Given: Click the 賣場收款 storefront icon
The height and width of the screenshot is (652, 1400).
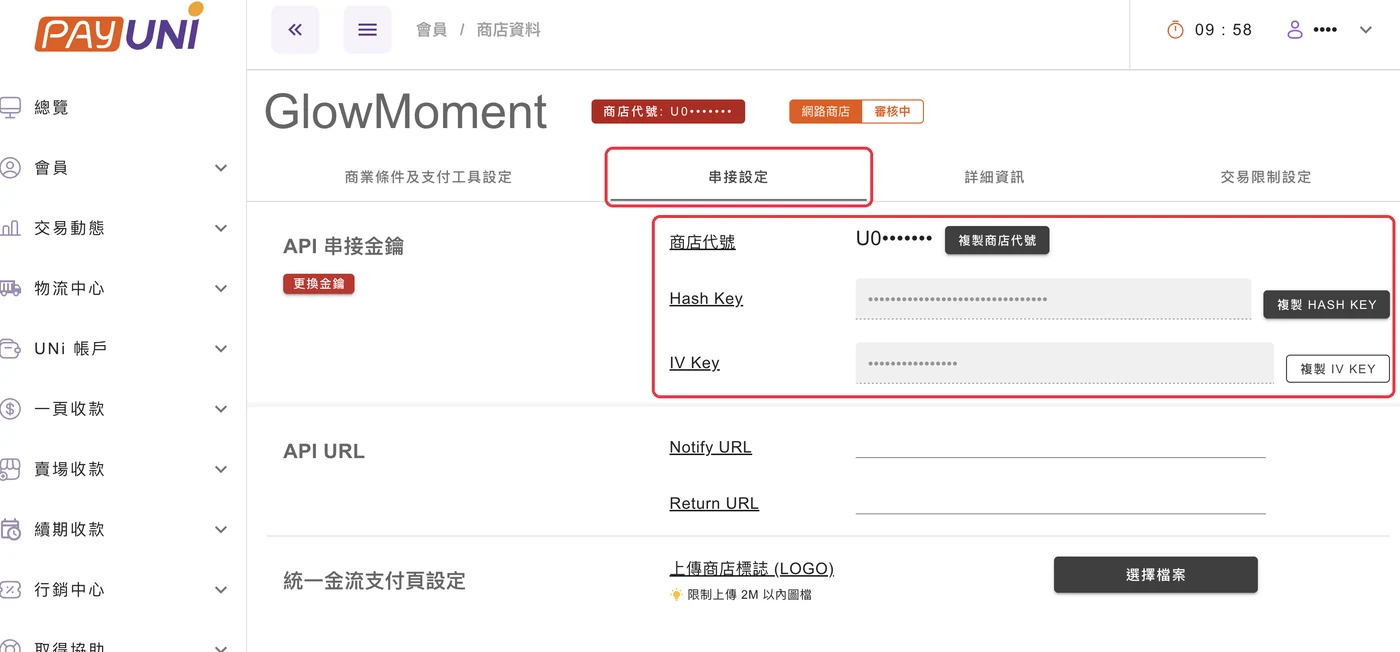Looking at the screenshot, I should point(10,469).
